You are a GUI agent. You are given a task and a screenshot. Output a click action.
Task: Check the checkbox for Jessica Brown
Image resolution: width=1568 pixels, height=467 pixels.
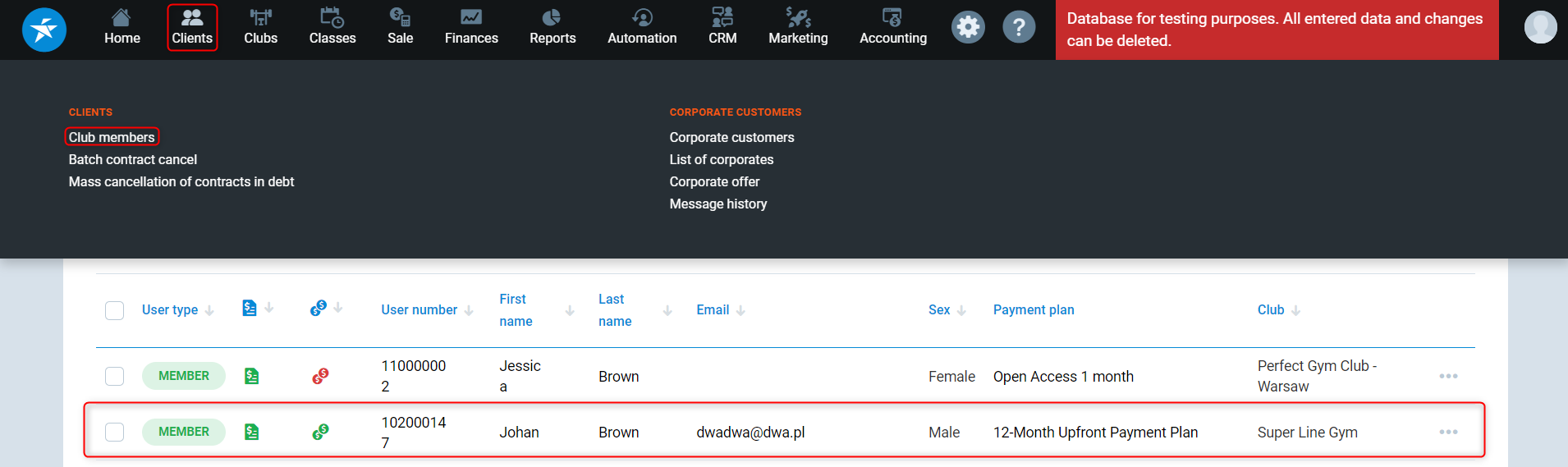[x=115, y=376]
